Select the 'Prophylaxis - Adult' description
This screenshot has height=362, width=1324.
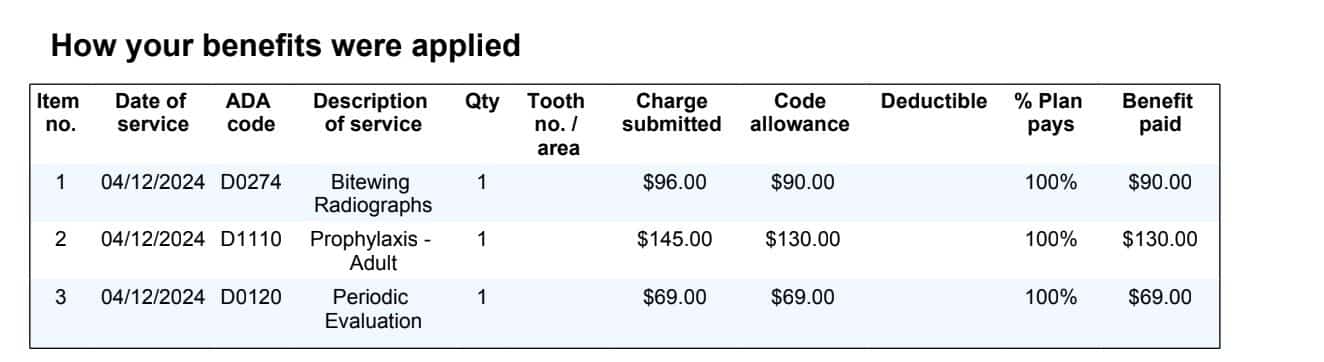(373, 251)
